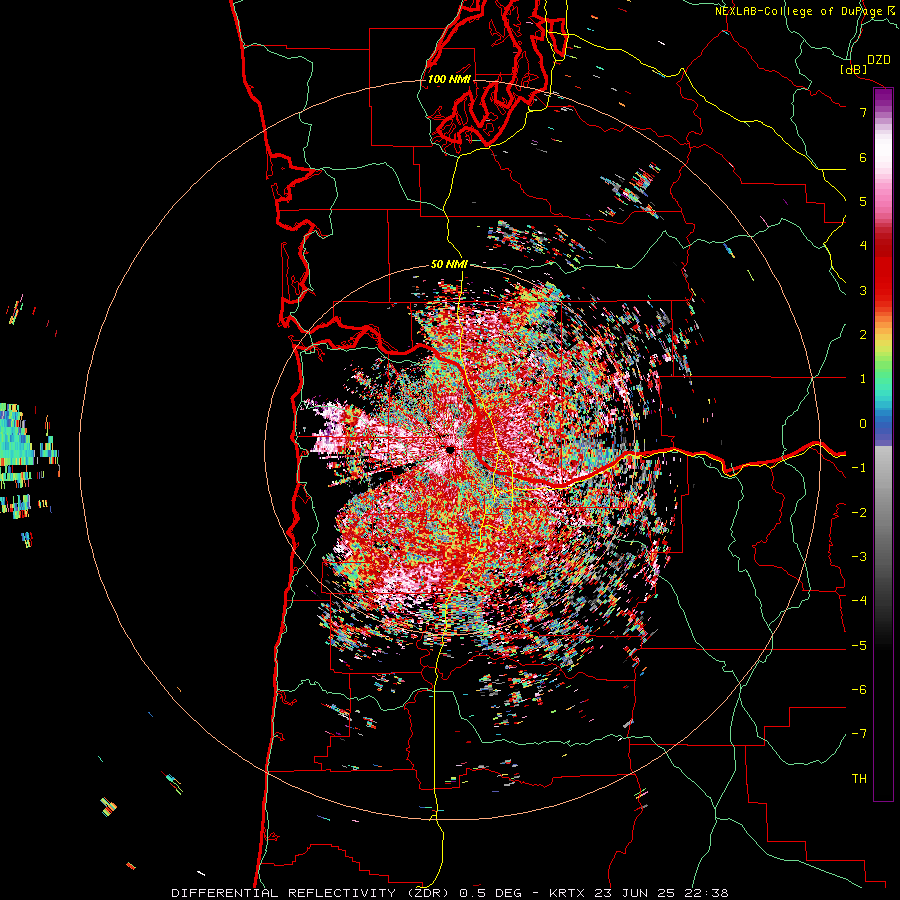Click the "[dB]" units label
The height and width of the screenshot is (900, 900).
854,69
